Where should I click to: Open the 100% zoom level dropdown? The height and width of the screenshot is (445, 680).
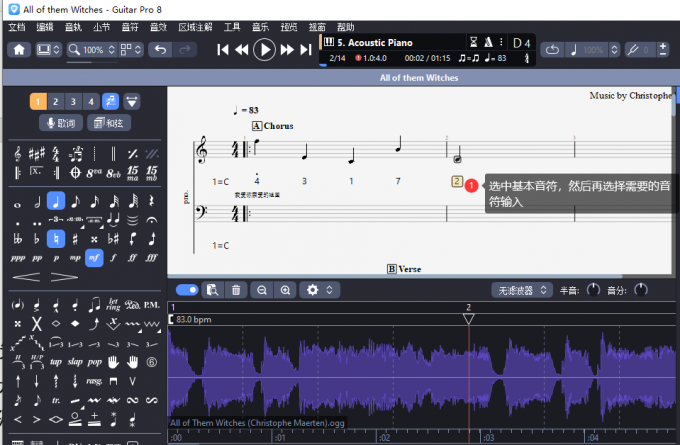pos(92,49)
